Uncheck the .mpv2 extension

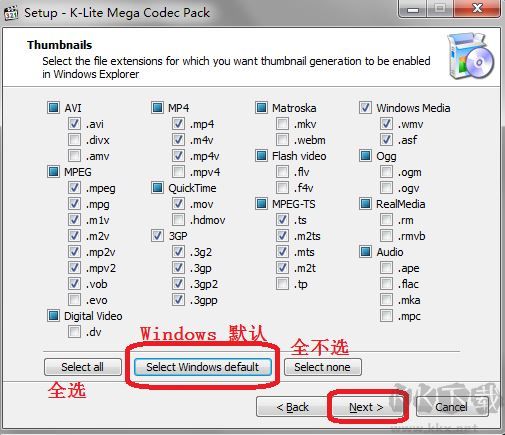pyautogui.click(x=74, y=268)
